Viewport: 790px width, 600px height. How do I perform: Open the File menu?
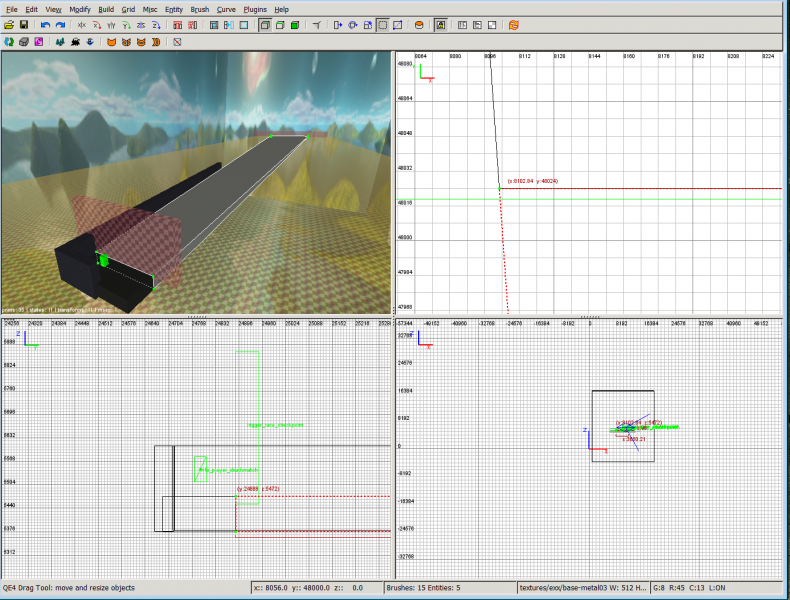coord(12,9)
